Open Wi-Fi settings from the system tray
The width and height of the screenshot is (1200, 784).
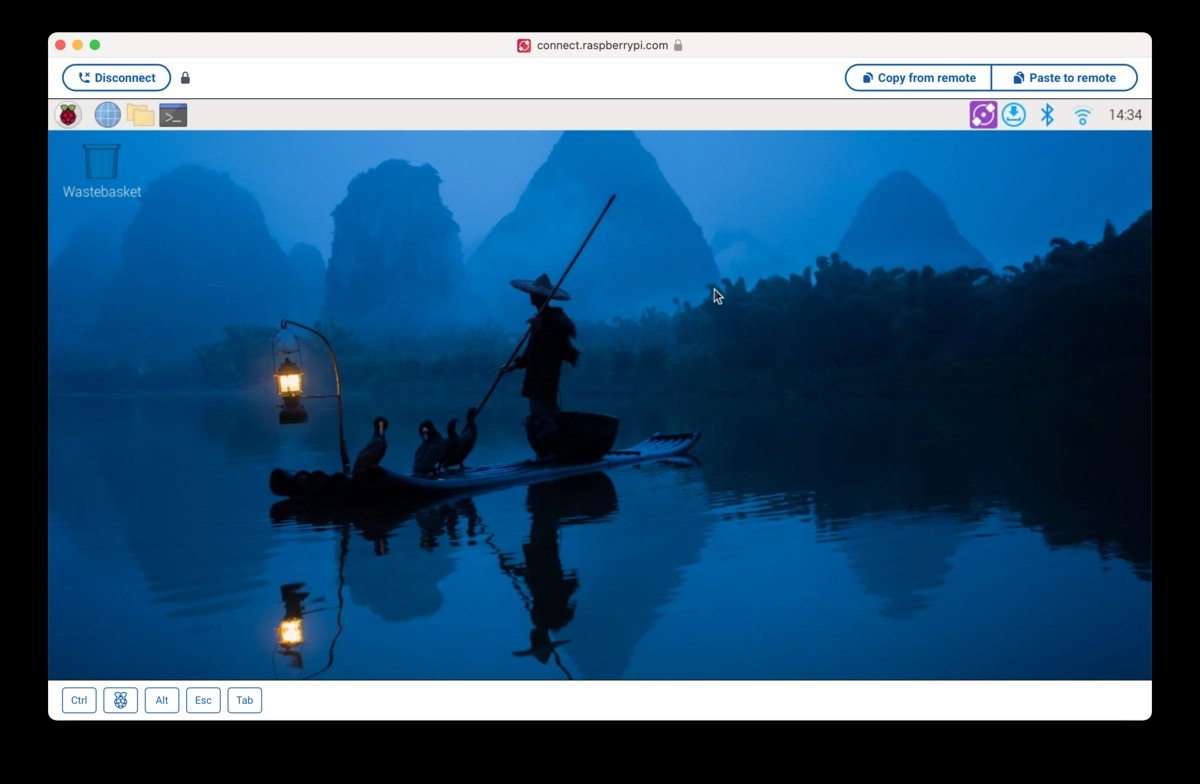pos(1081,114)
